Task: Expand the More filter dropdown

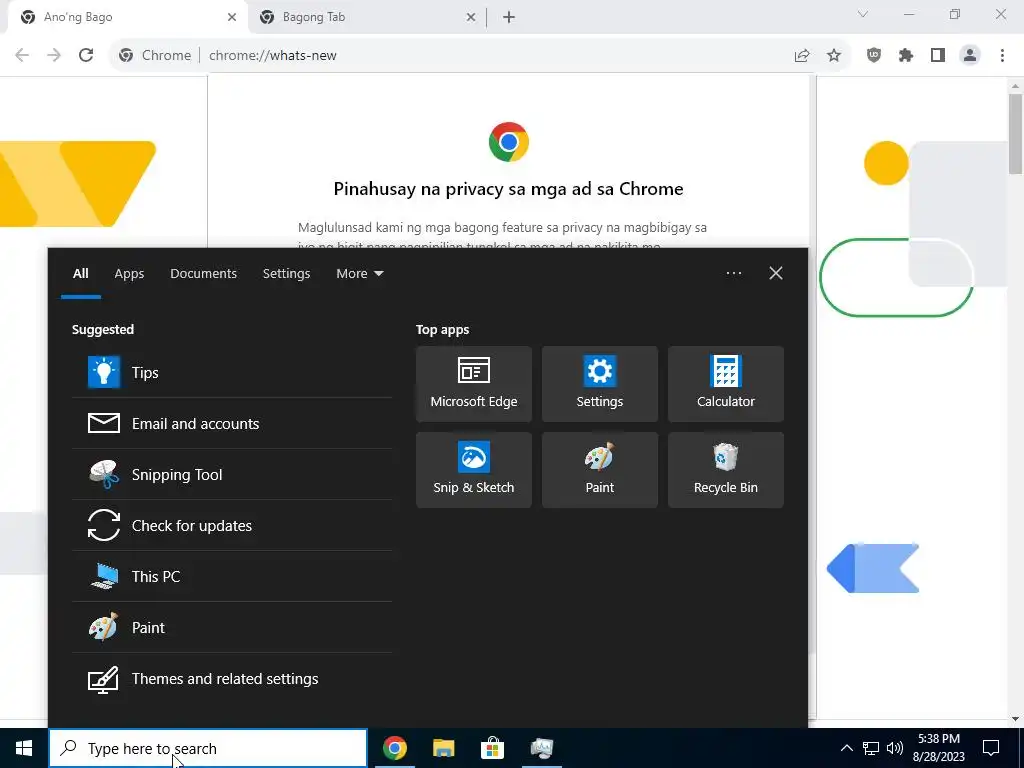Action: 359,274
